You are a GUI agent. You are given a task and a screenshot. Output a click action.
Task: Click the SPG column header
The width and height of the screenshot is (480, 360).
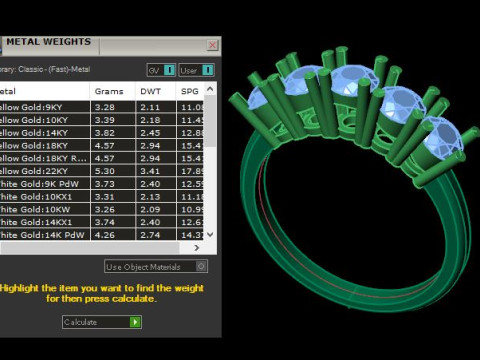coord(190,91)
